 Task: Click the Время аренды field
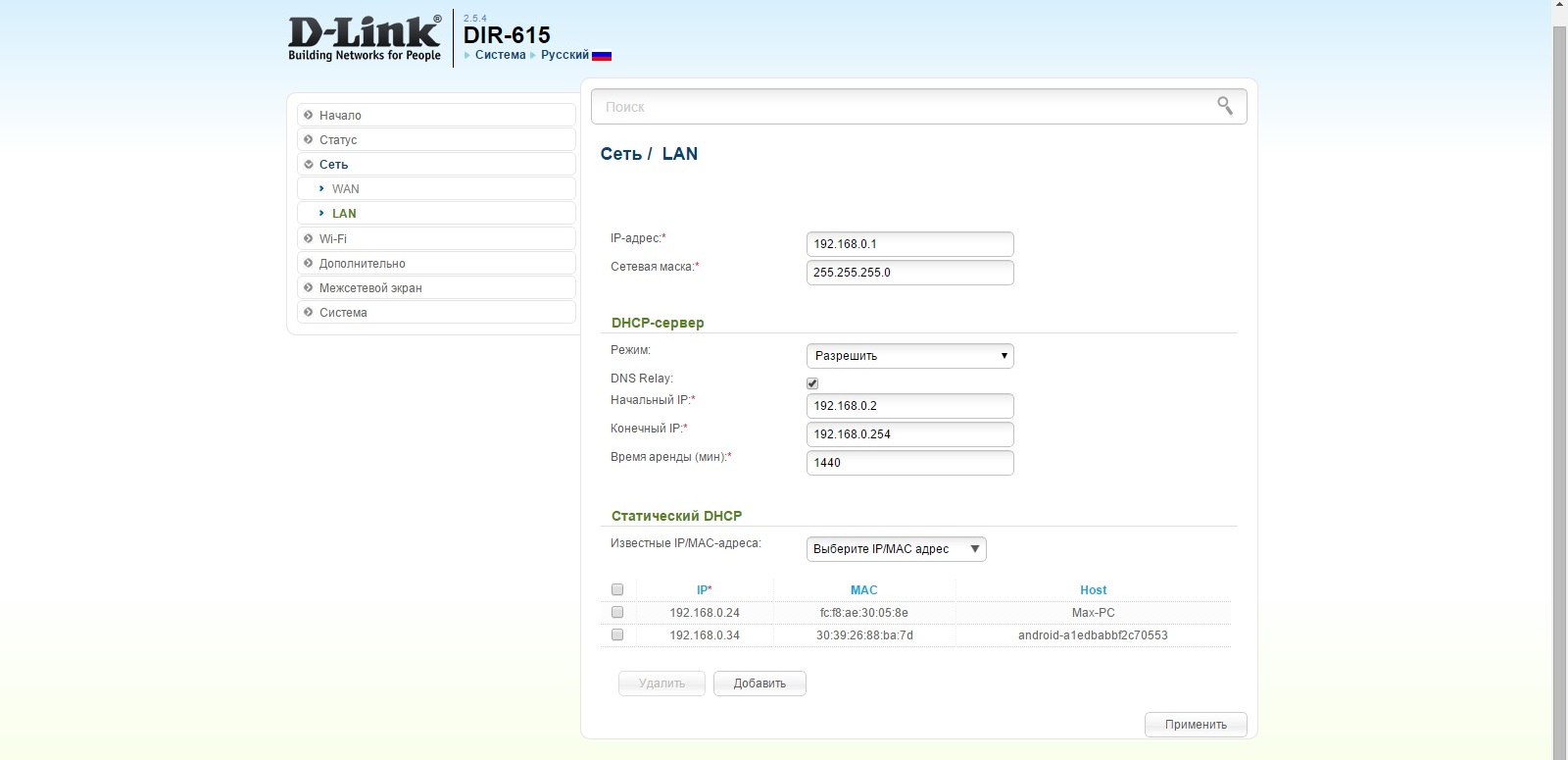(909, 463)
